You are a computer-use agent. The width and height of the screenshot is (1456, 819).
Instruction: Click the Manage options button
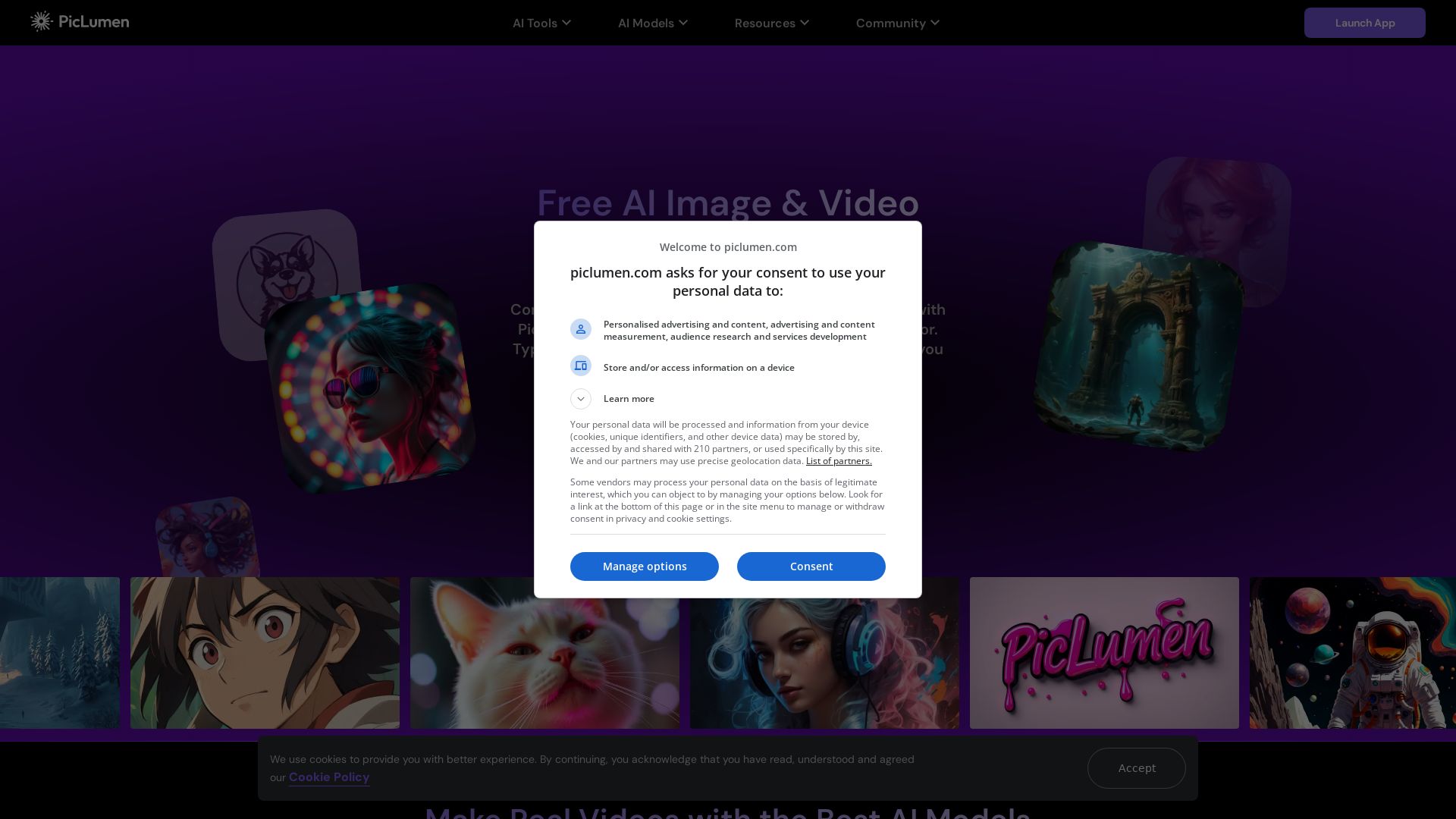(x=644, y=566)
